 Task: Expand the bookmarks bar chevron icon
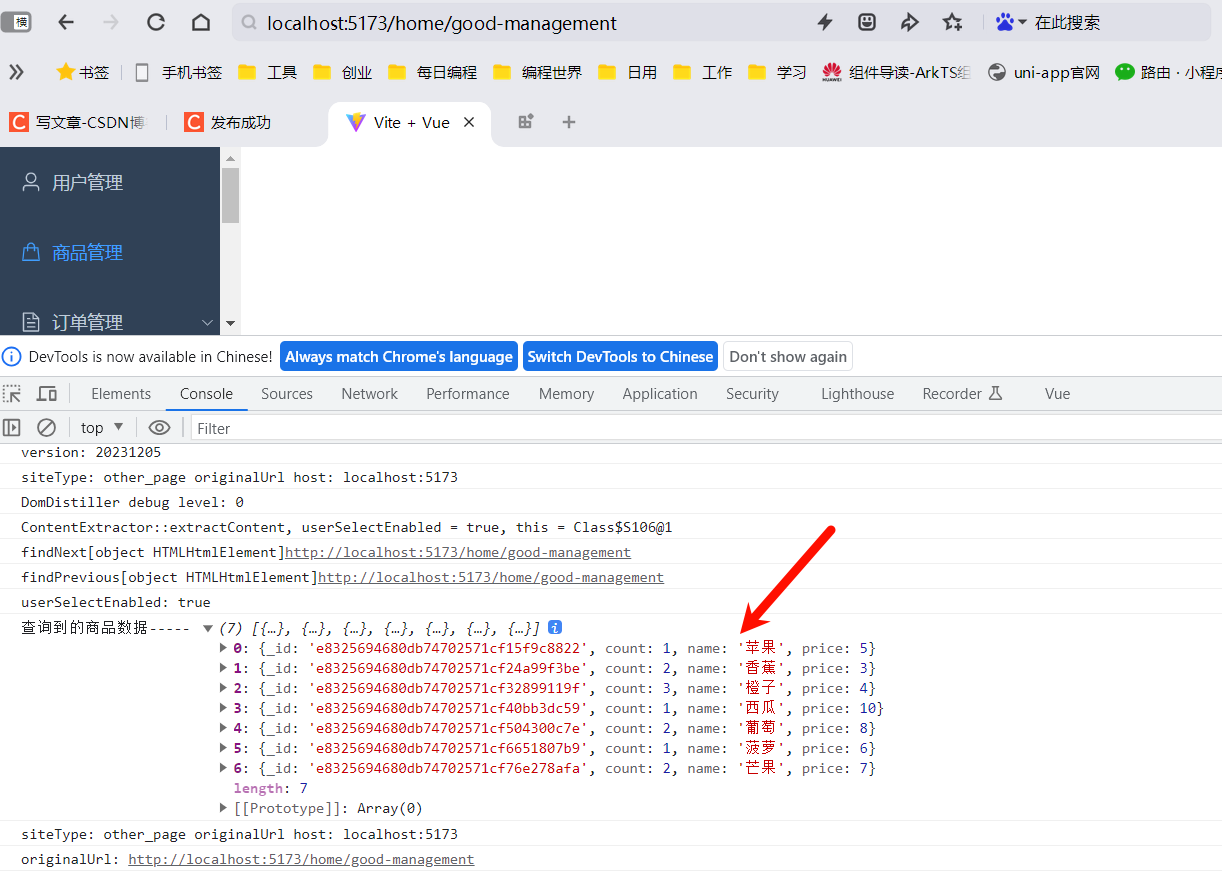pyautogui.click(x=16, y=72)
